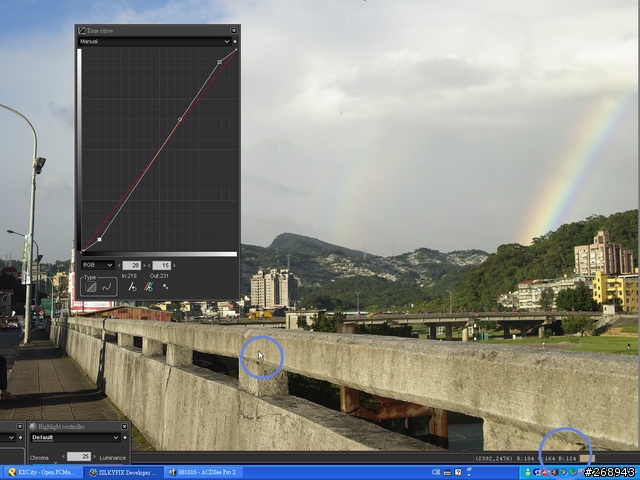Switch to the KKCity taskbar window

pyautogui.click(x=44, y=472)
